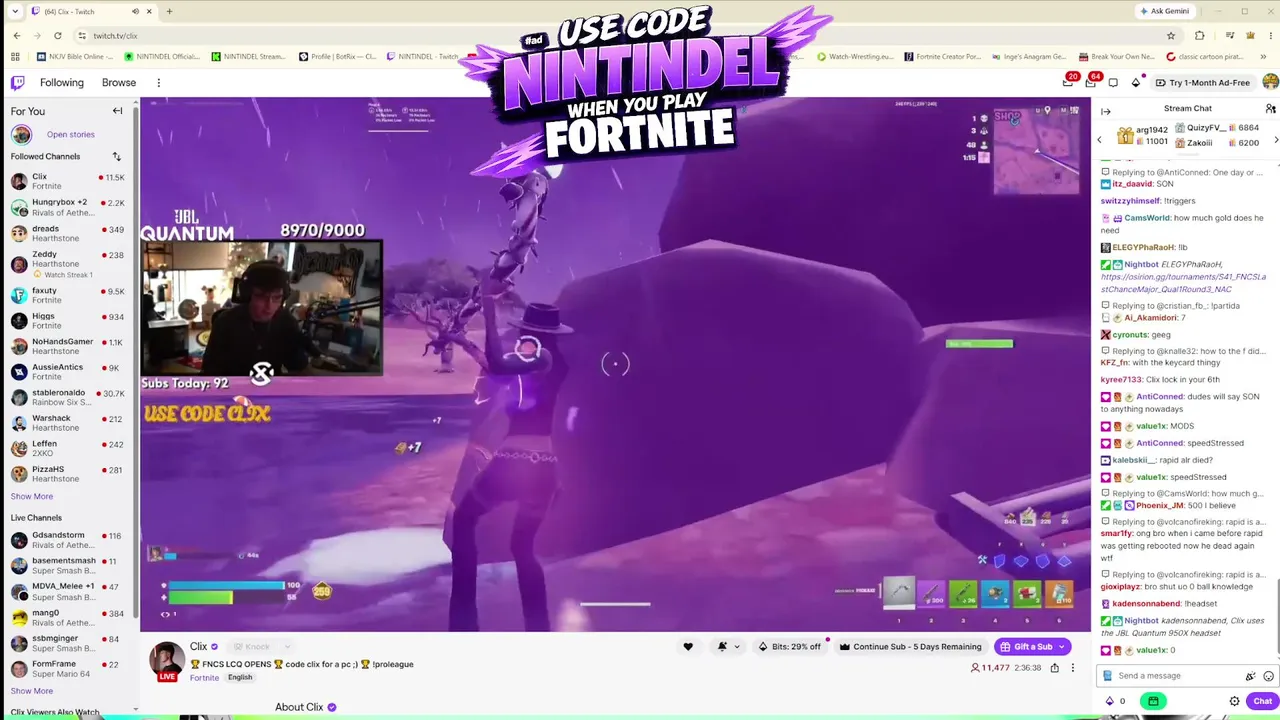Click the Clix stream video player
This screenshot has height=720, width=1280.
615,364
